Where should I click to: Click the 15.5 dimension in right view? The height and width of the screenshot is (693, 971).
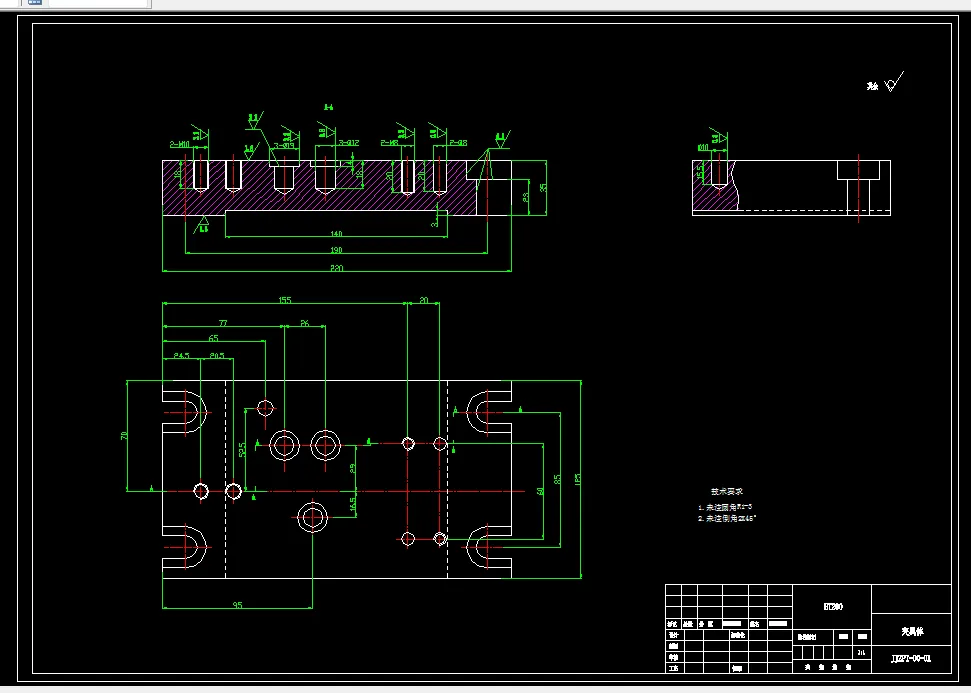pyautogui.click(x=700, y=172)
